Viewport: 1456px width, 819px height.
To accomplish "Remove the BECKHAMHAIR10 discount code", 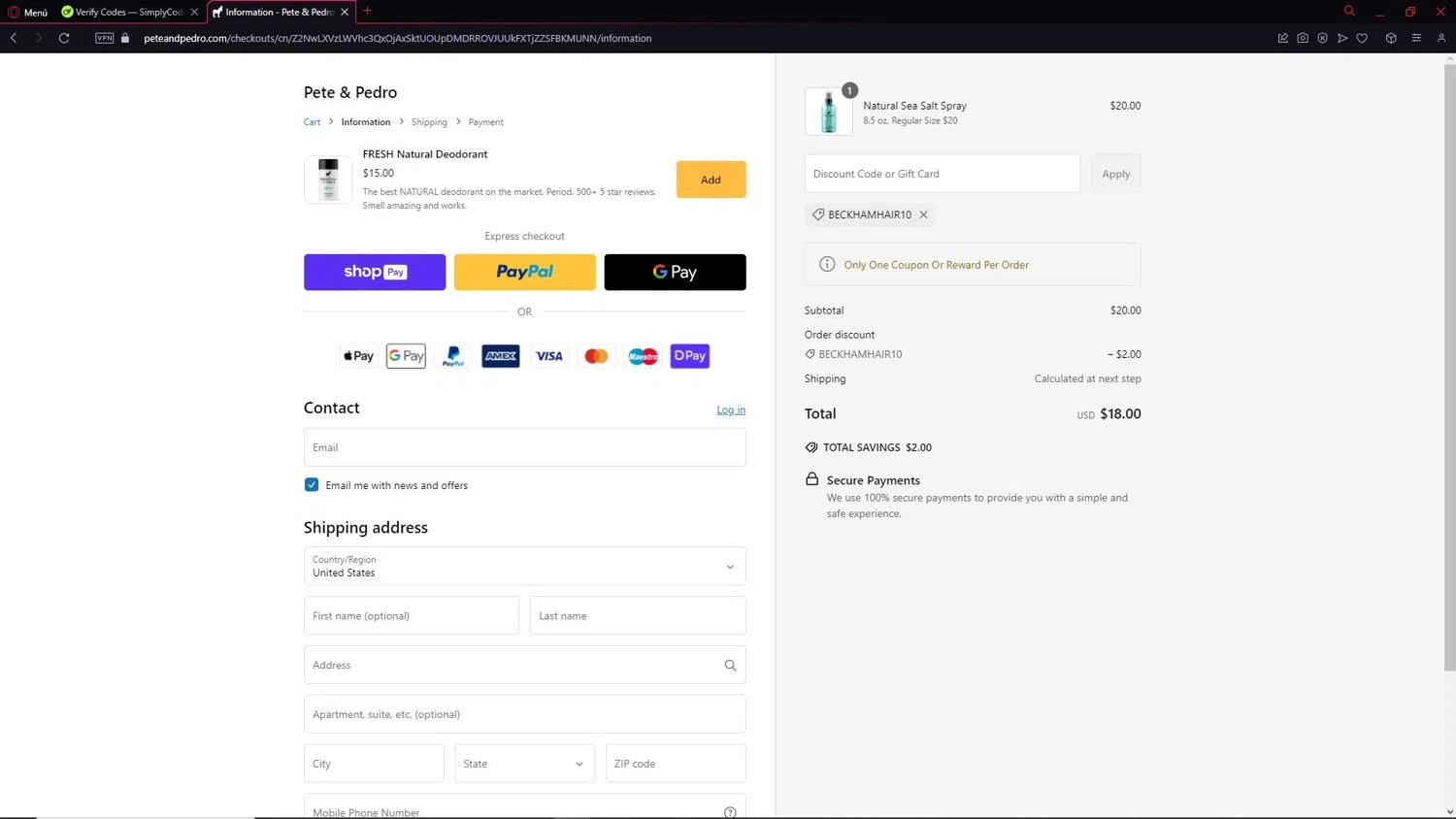I will 923,214.
